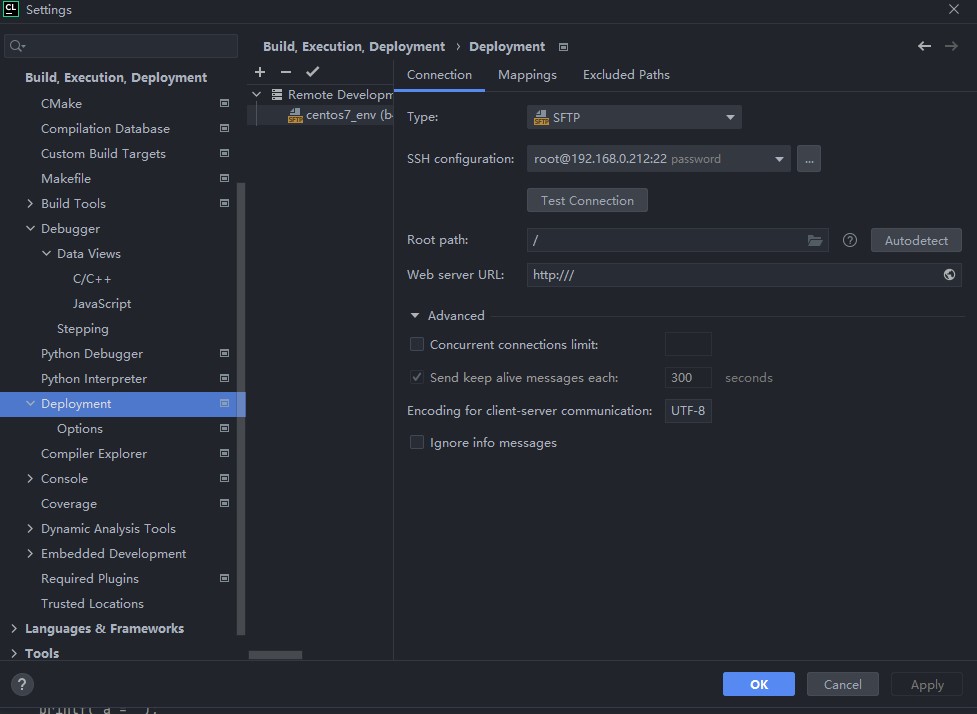Click the keep alive seconds field
The height and width of the screenshot is (714, 977).
[688, 378]
